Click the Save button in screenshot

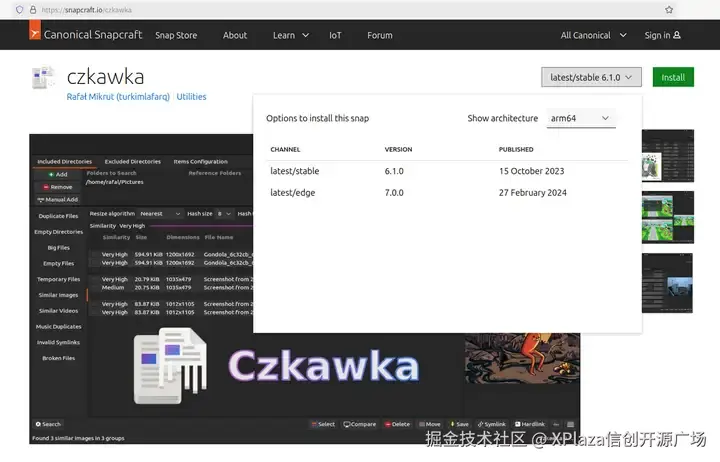click(459, 424)
